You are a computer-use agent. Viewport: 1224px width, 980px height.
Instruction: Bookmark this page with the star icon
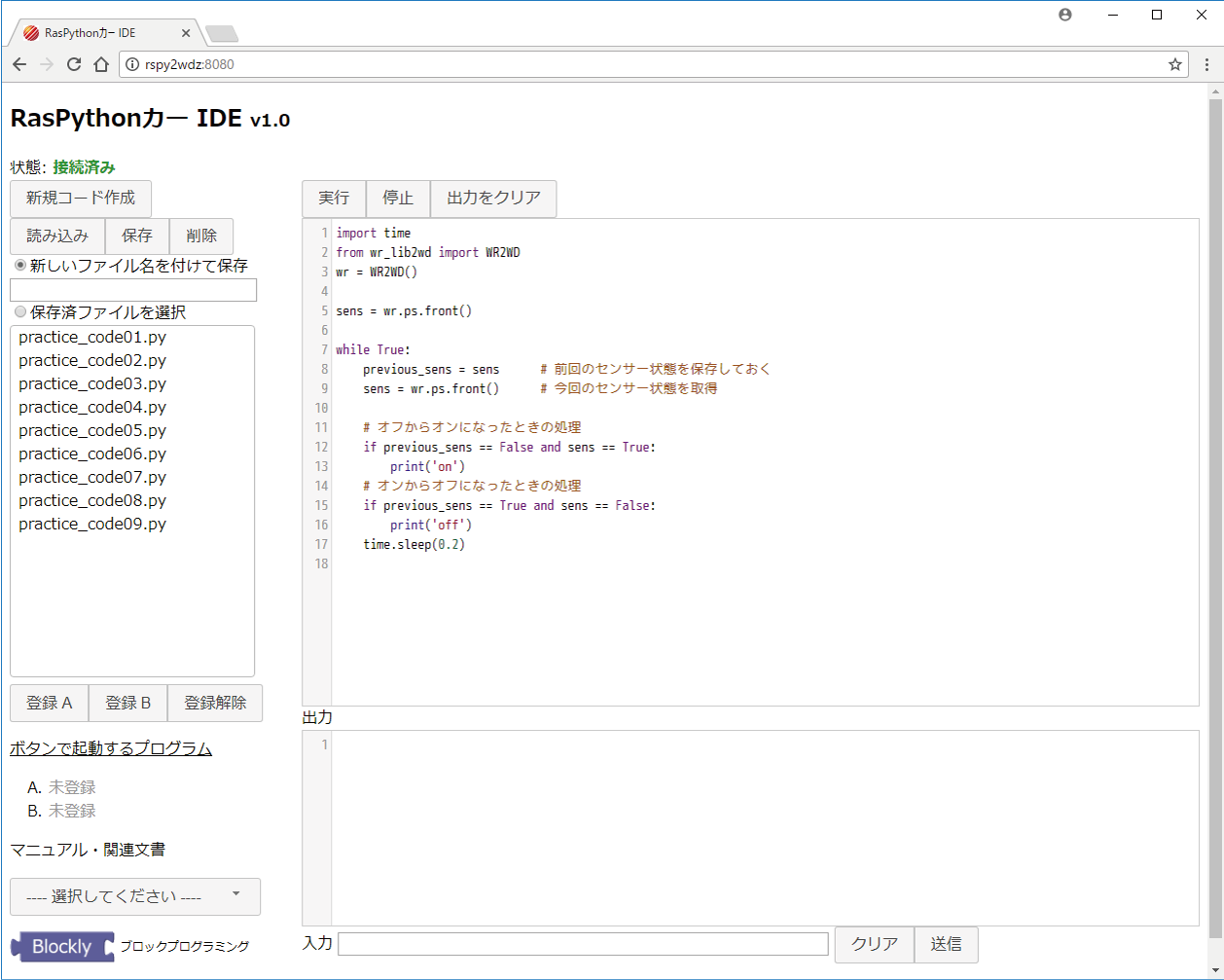[x=1175, y=64]
